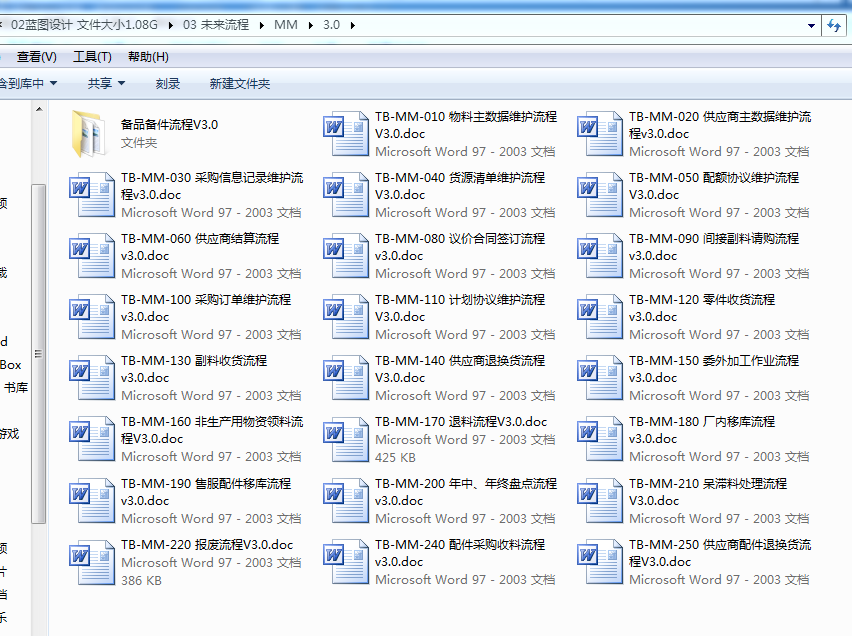Click the 备品备件流程V3.0 folder name
Image resolution: width=852 pixels, height=636 pixels.
169,124
